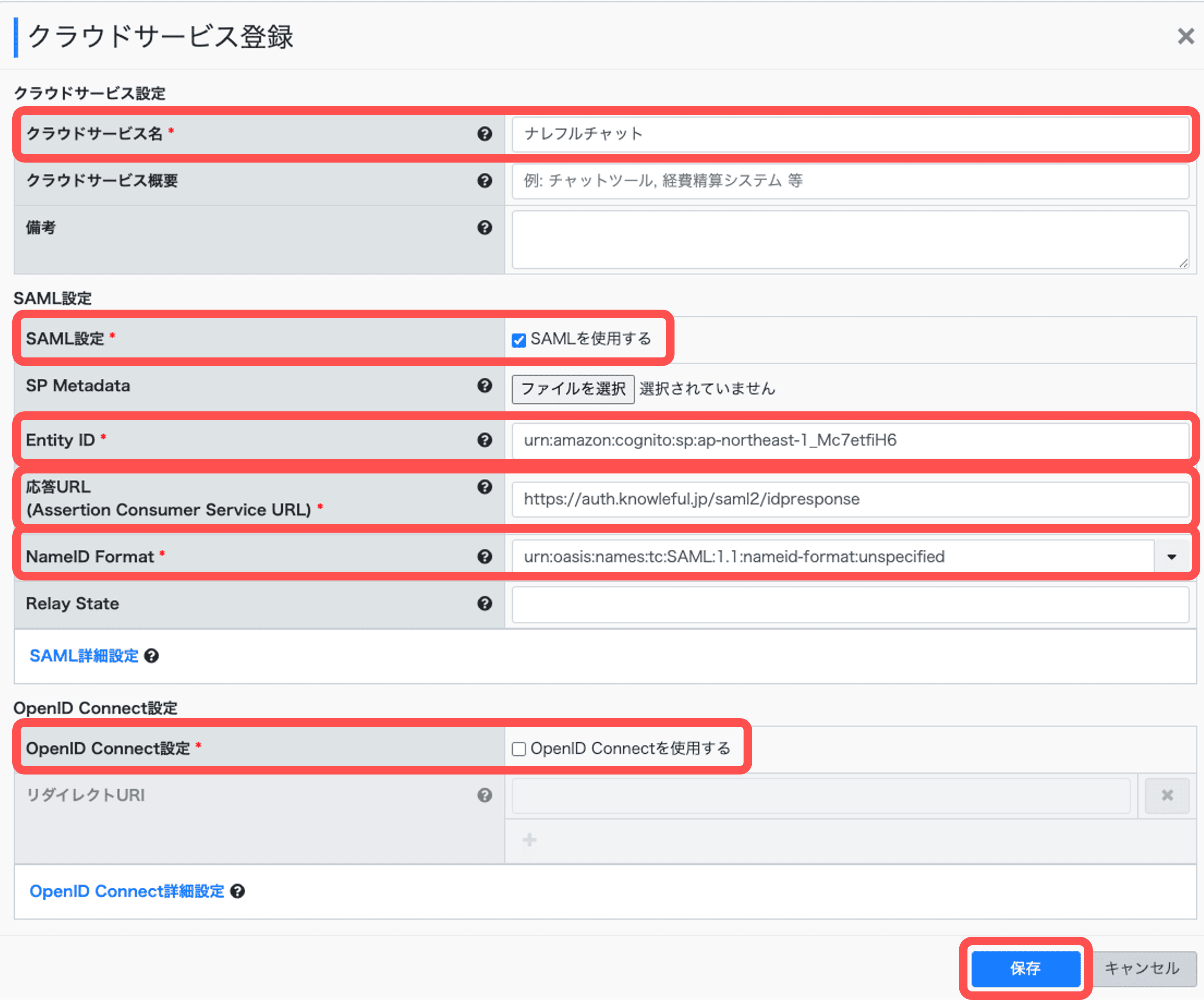This screenshot has height=1000, width=1204.
Task: Click help icon next to OpenID Connect詳細設定
Action: 237,892
